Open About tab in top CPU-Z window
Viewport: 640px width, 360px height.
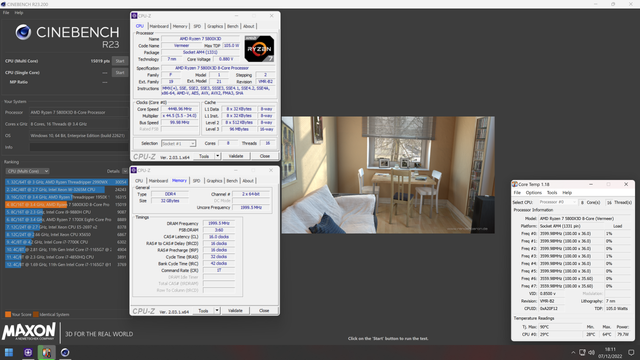click(249, 26)
